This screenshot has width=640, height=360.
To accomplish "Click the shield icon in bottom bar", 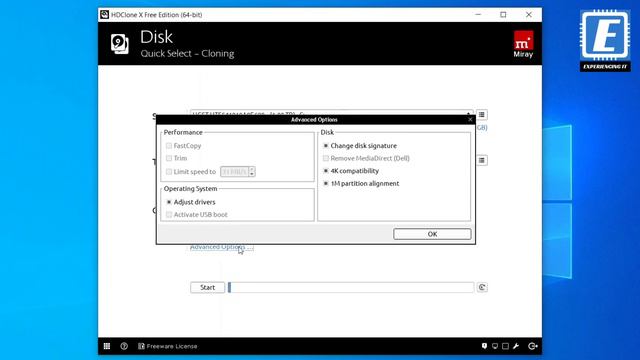I will [x=484, y=346].
